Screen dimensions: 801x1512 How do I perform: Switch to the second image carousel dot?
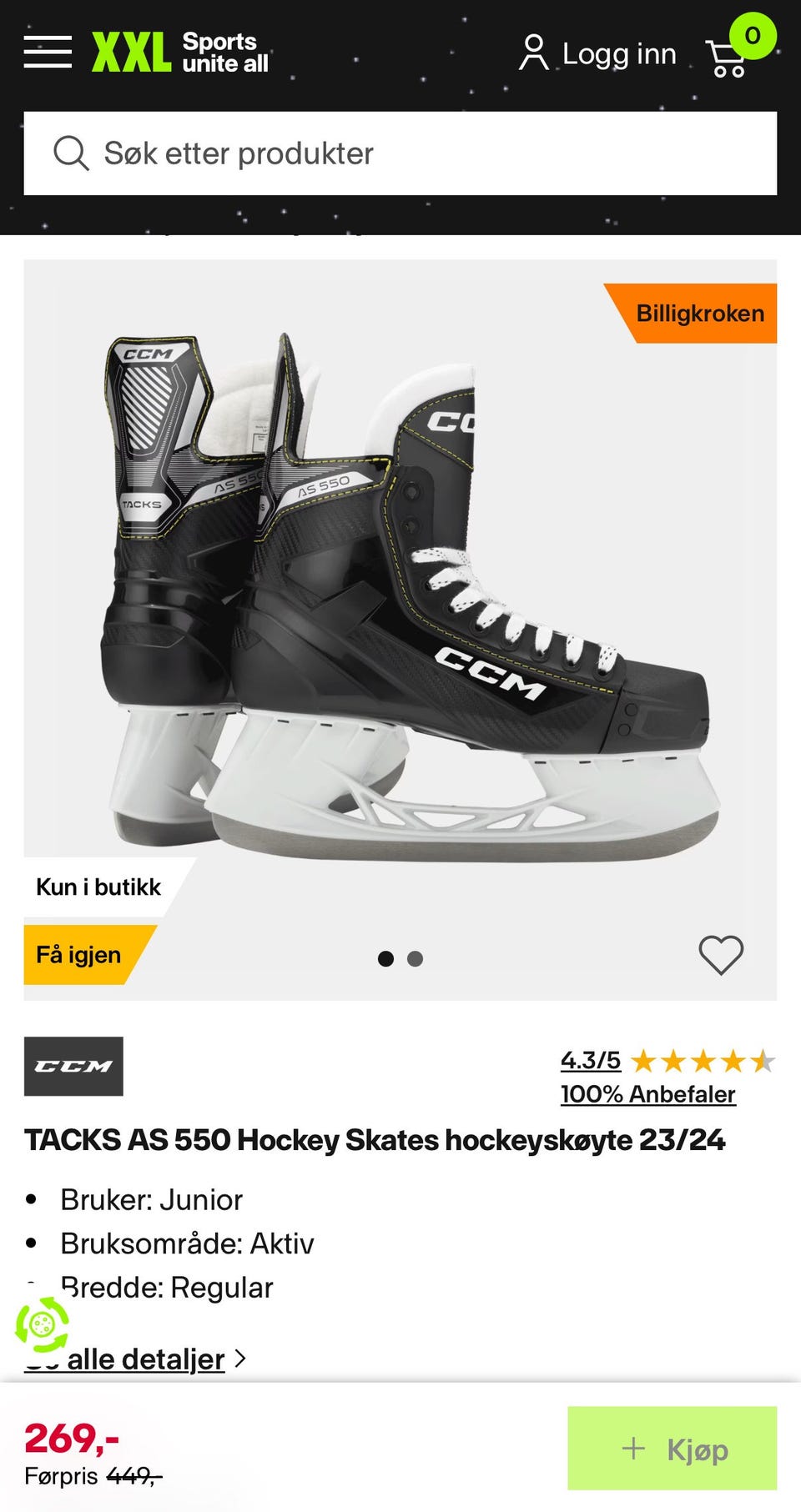(415, 959)
